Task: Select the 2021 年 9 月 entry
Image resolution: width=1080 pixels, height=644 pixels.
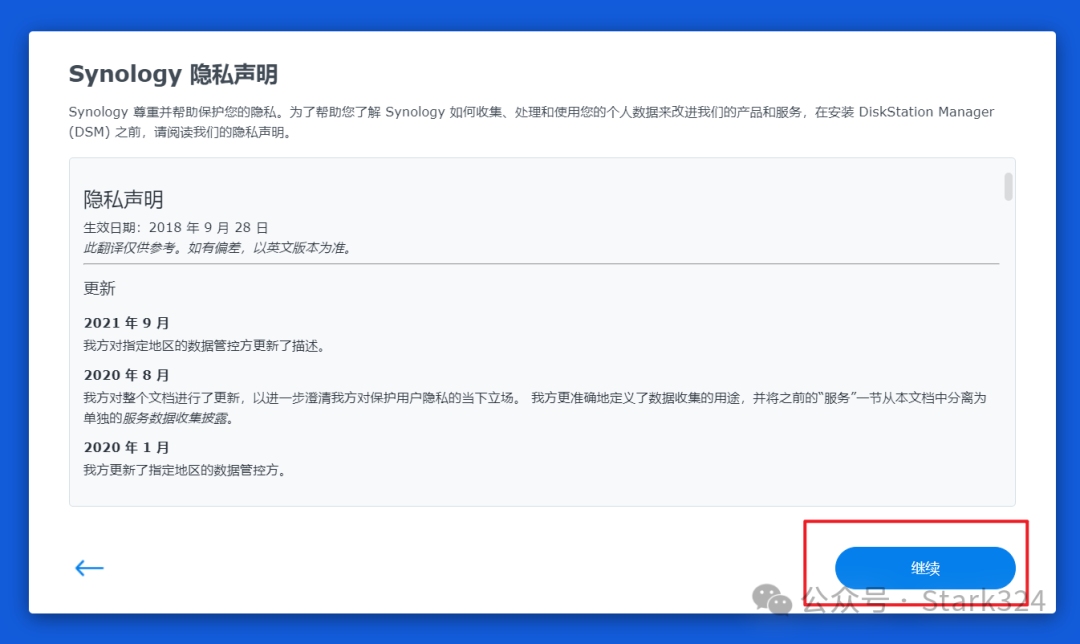Action: point(126,322)
